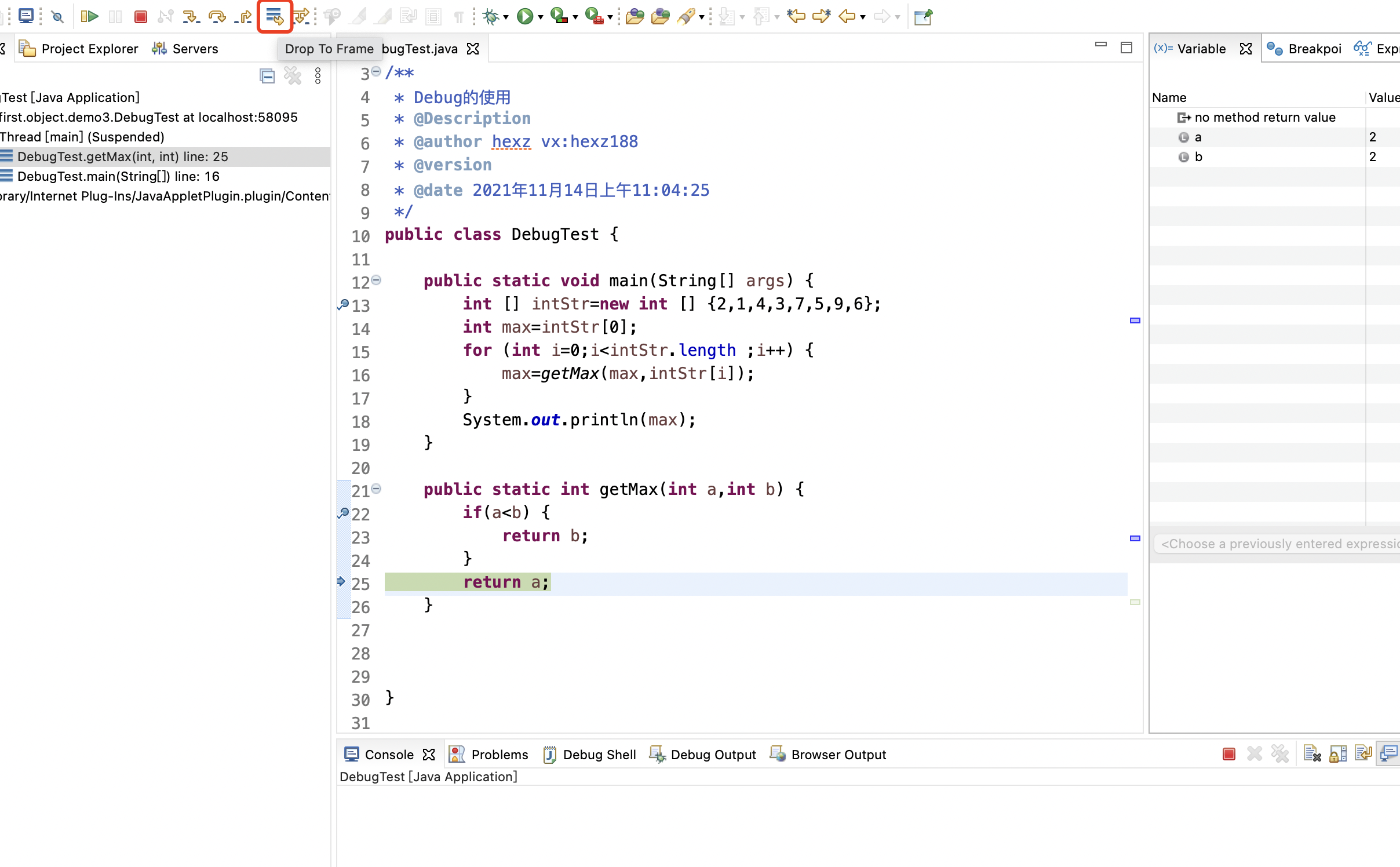
Task: Click the Step Return toolbar icon
Action: pyautogui.click(x=243, y=16)
